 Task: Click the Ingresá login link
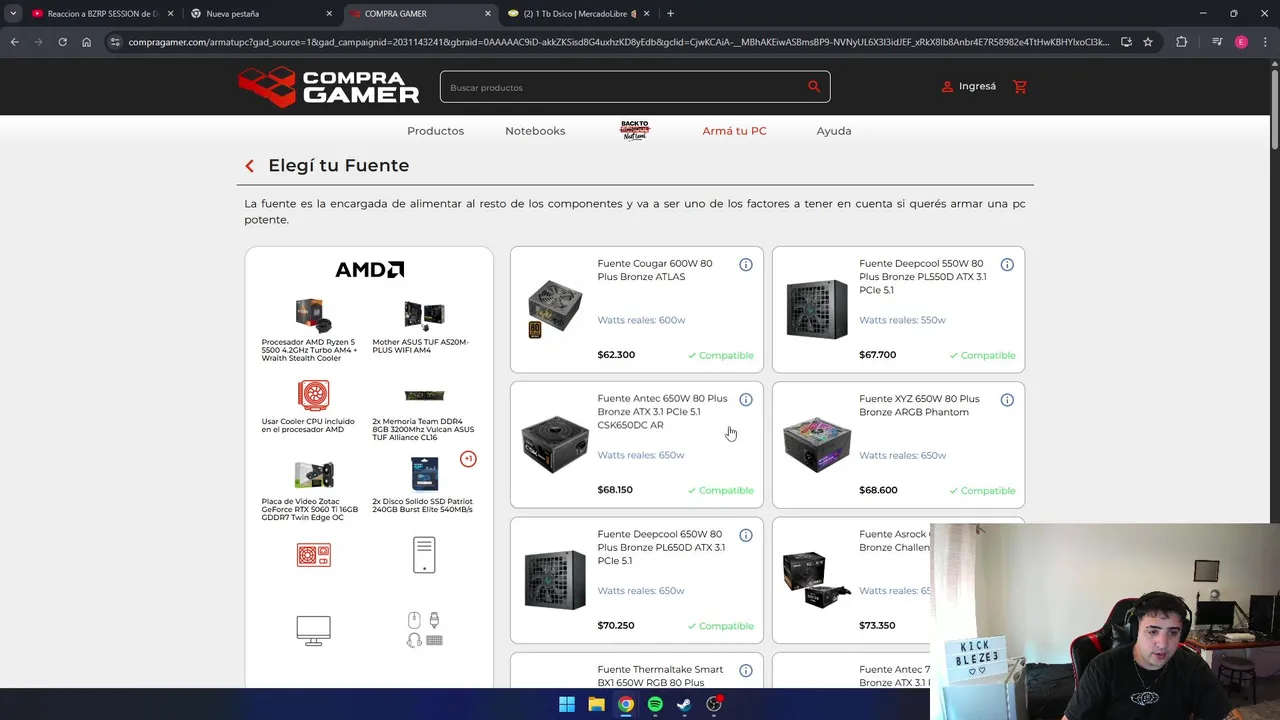pos(977,87)
